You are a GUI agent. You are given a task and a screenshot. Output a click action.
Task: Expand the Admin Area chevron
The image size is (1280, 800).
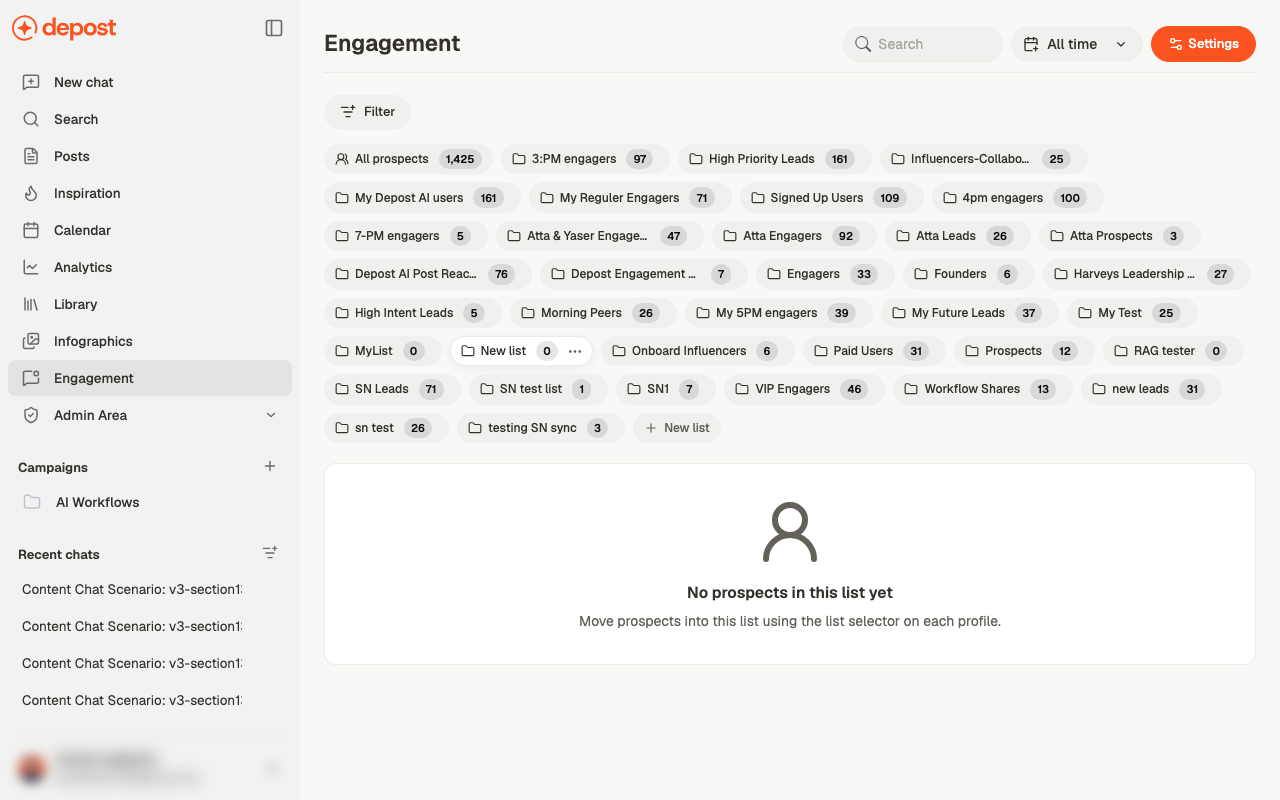point(271,415)
